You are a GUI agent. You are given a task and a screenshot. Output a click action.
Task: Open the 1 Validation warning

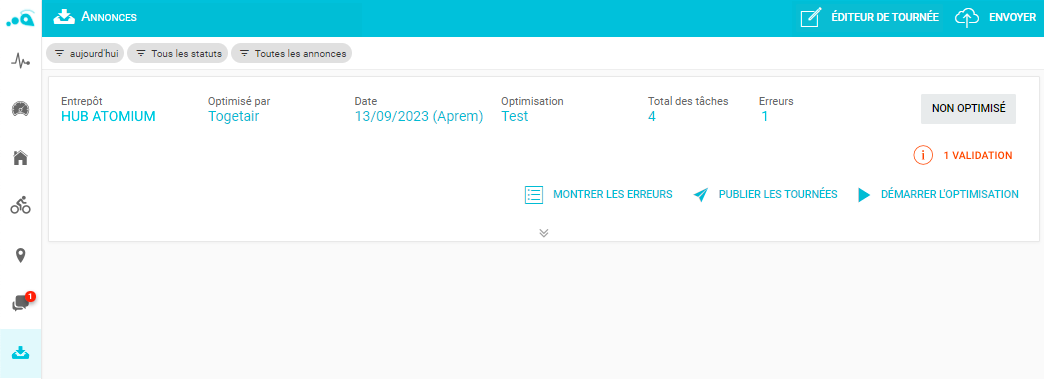click(x=963, y=155)
